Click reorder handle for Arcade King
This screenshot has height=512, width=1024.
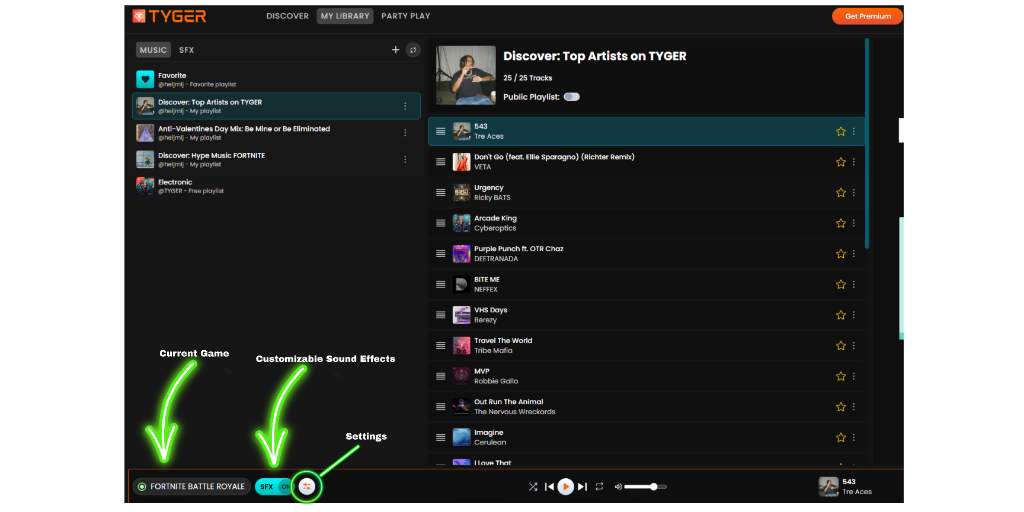441,223
